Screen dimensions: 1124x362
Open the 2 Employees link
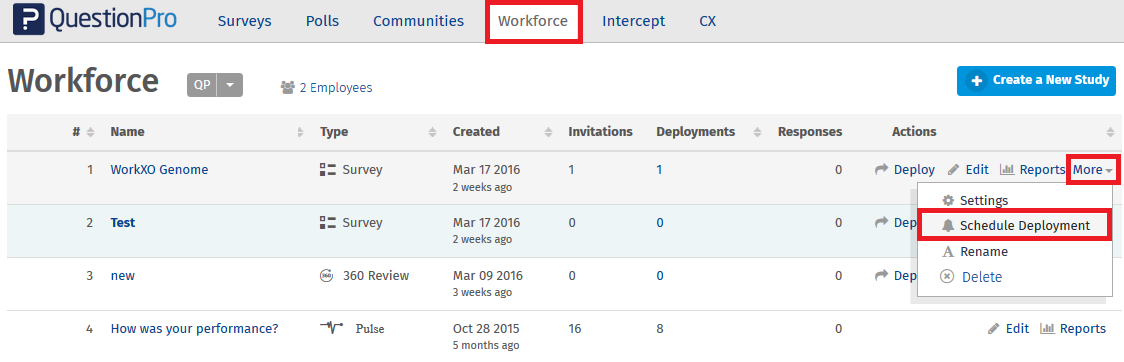(x=335, y=87)
